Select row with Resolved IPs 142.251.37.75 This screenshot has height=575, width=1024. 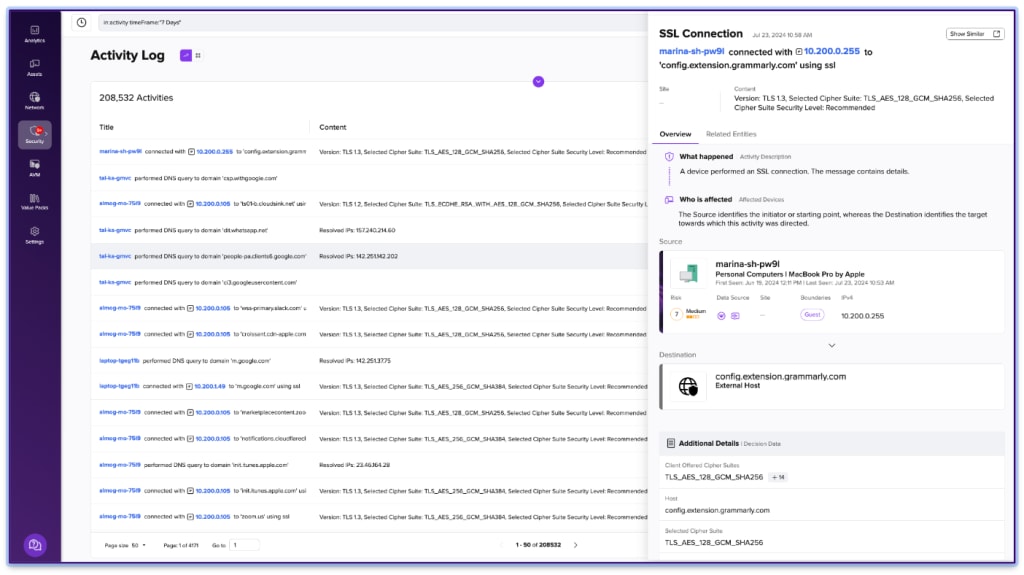[370, 361]
